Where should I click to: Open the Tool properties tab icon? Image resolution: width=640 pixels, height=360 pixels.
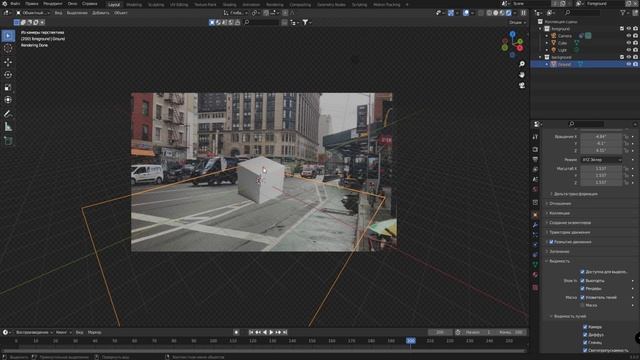(535, 137)
